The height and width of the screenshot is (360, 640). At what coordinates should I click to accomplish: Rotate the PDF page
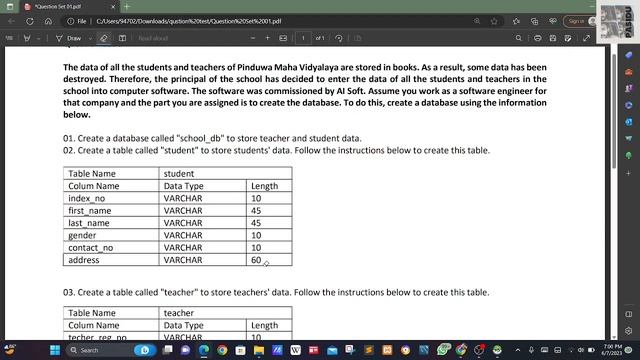(x=339, y=38)
